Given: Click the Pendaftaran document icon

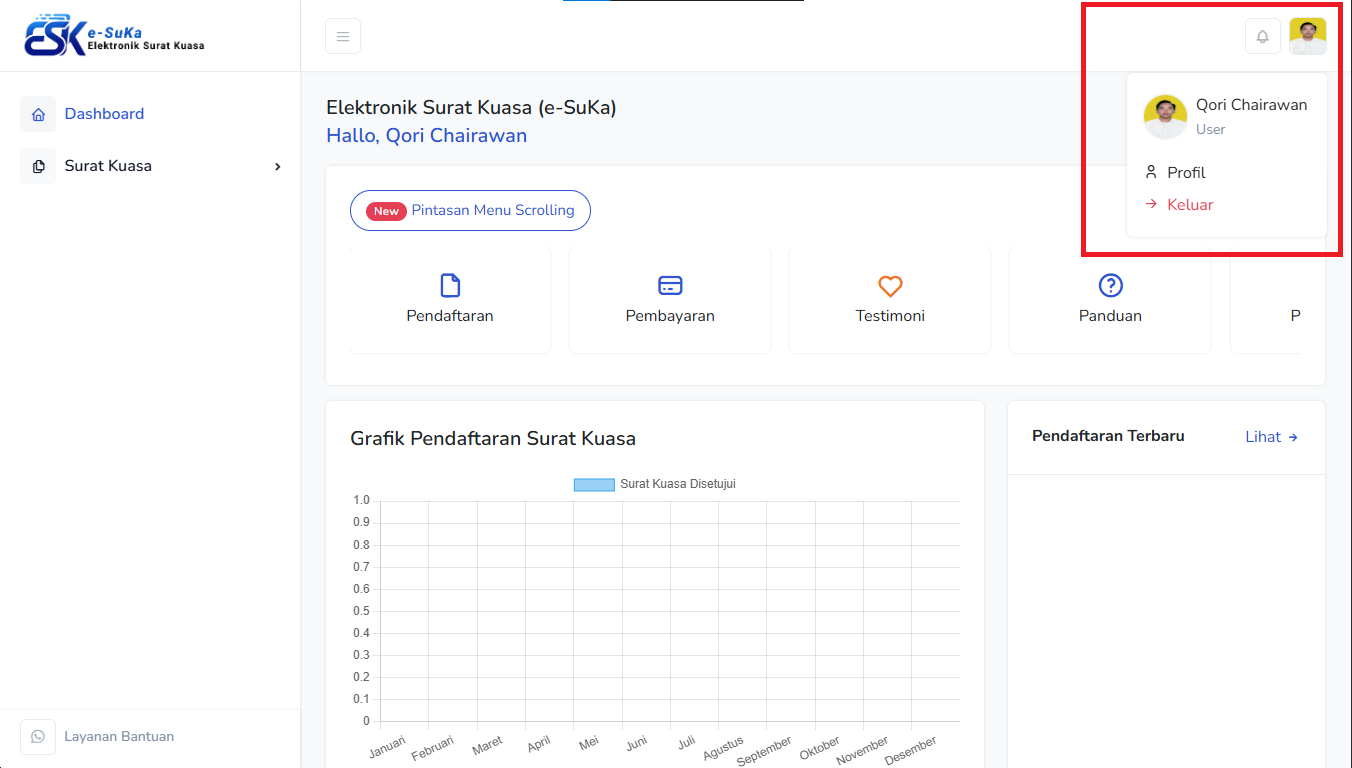Looking at the screenshot, I should [450, 286].
